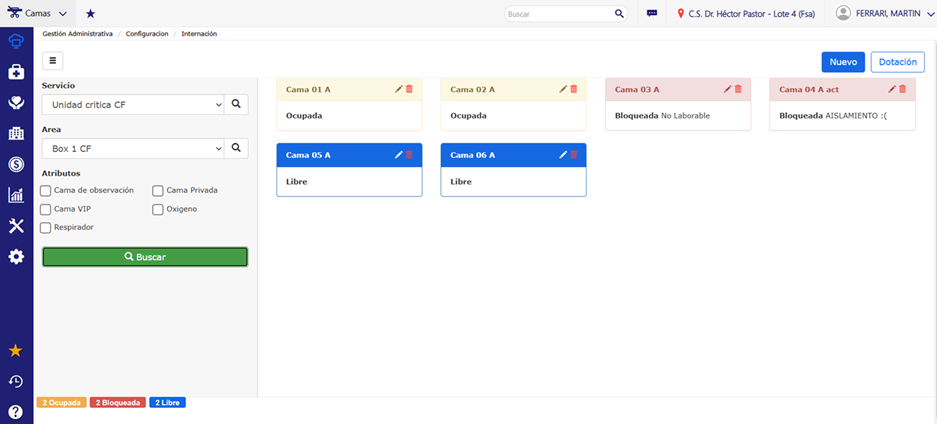Screen dimensions: 937x424
Task: Go to Configuracion breadcrumb
Action: [x=147, y=34]
